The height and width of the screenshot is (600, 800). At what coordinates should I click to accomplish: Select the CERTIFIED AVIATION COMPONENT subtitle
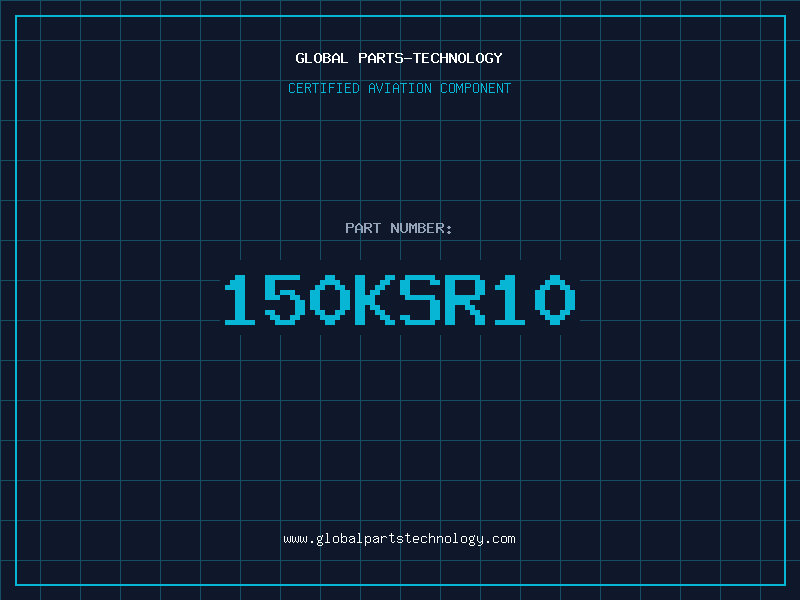[399, 88]
